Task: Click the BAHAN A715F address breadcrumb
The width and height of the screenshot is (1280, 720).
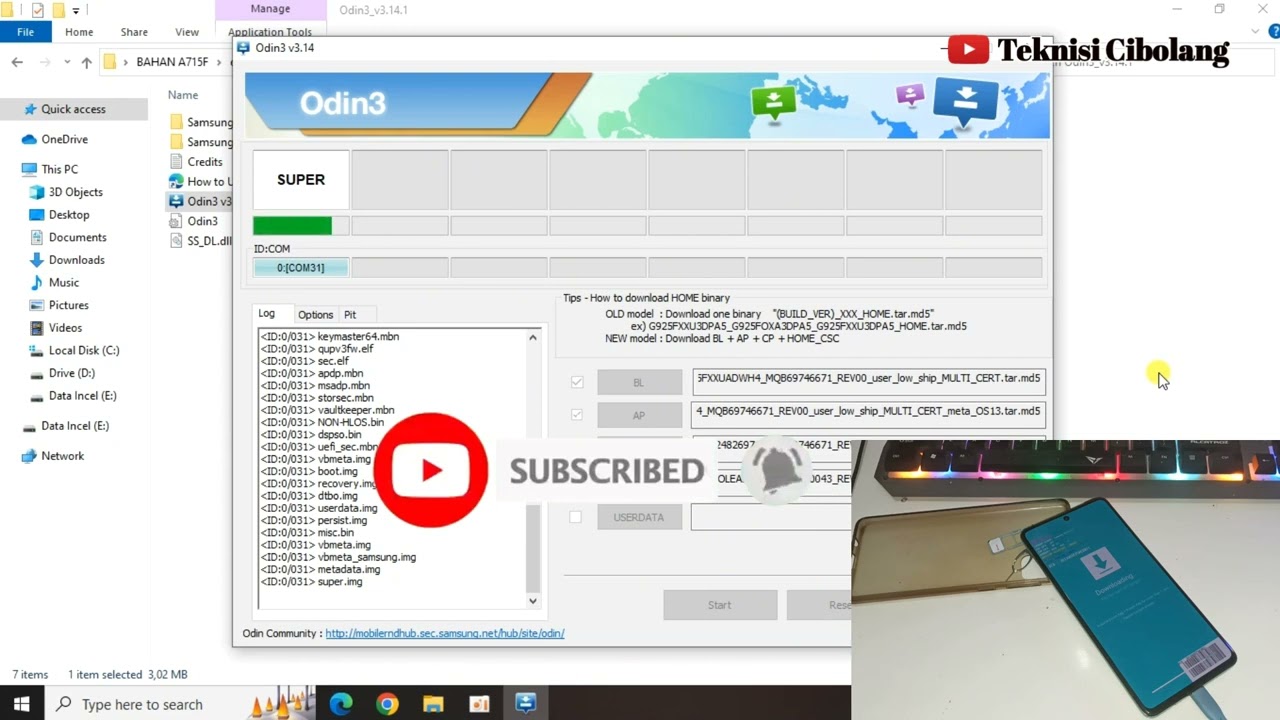Action: tap(172, 62)
